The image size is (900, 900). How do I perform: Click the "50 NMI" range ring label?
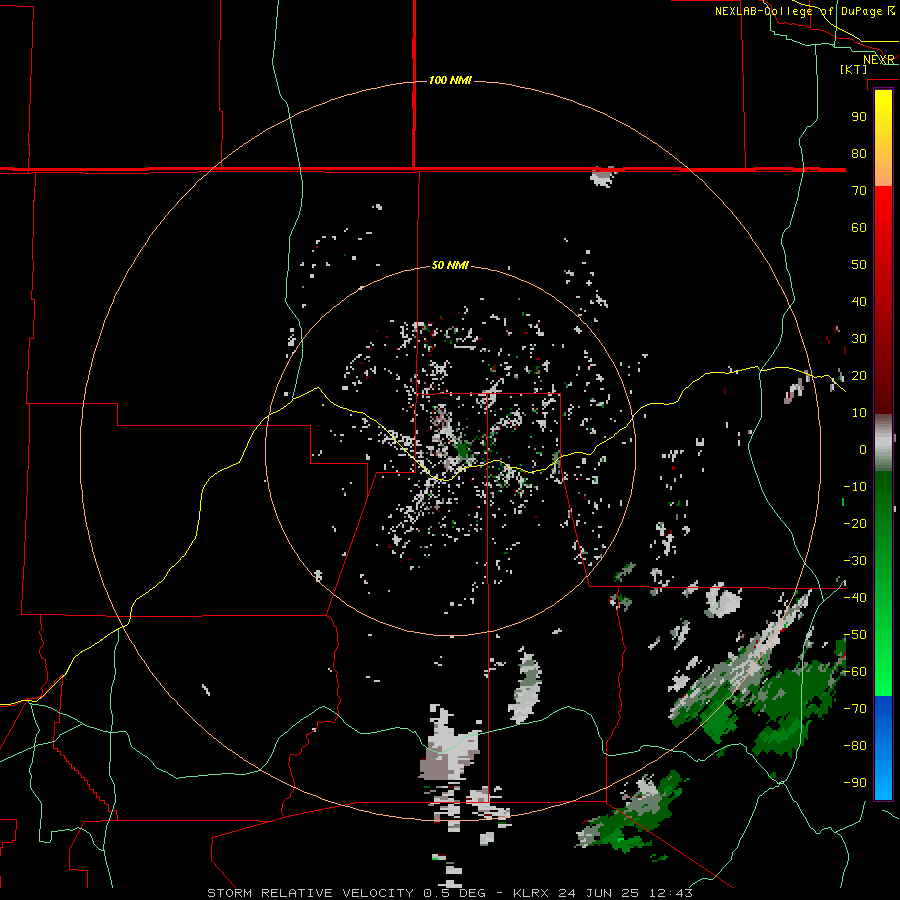(450, 265)
